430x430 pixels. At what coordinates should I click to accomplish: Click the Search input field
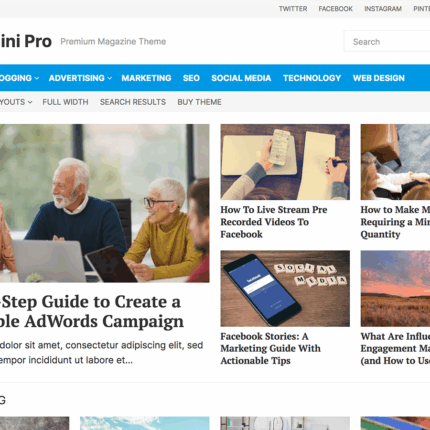[387, 41]
